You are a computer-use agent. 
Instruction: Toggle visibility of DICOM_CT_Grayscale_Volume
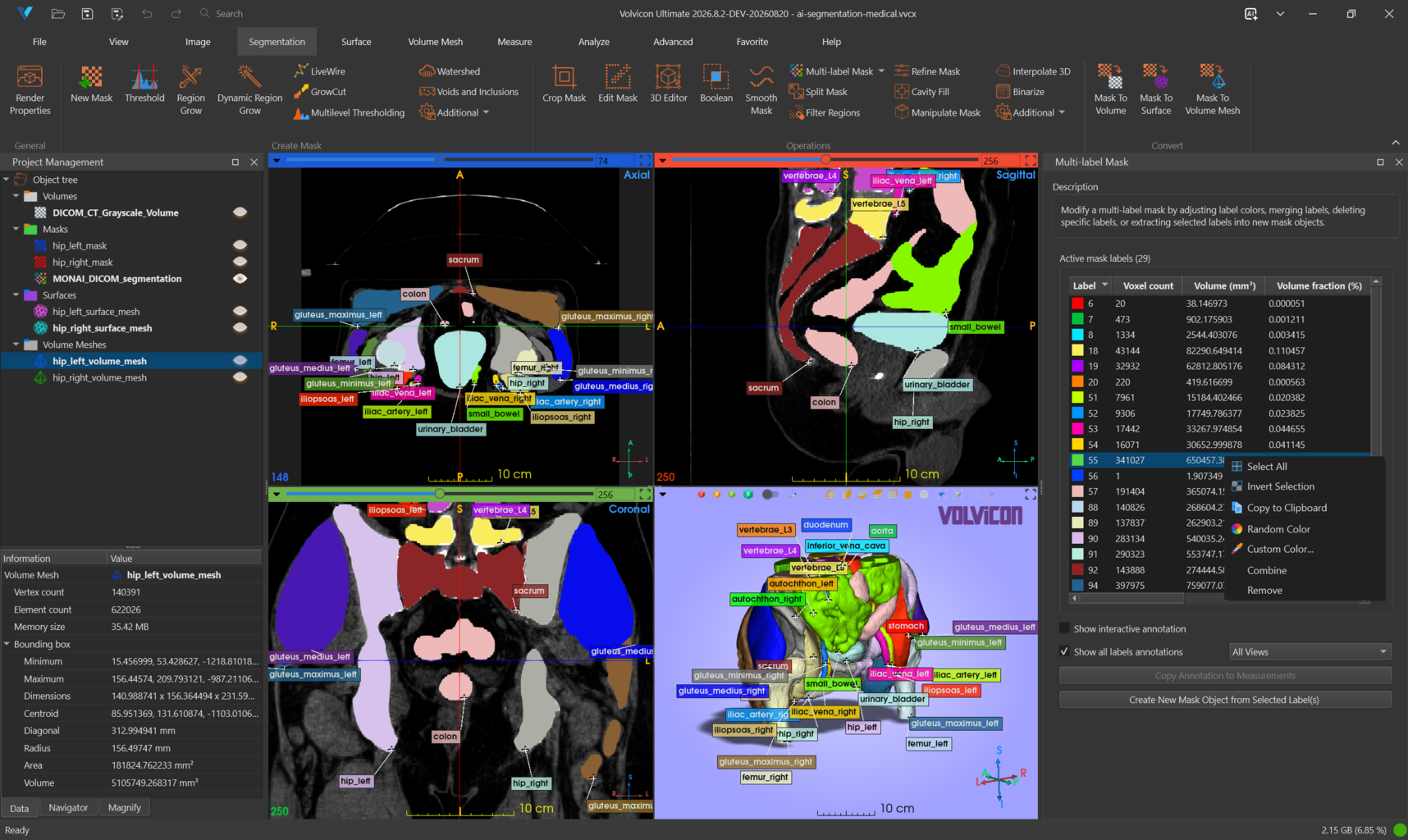tap(240, 212)
